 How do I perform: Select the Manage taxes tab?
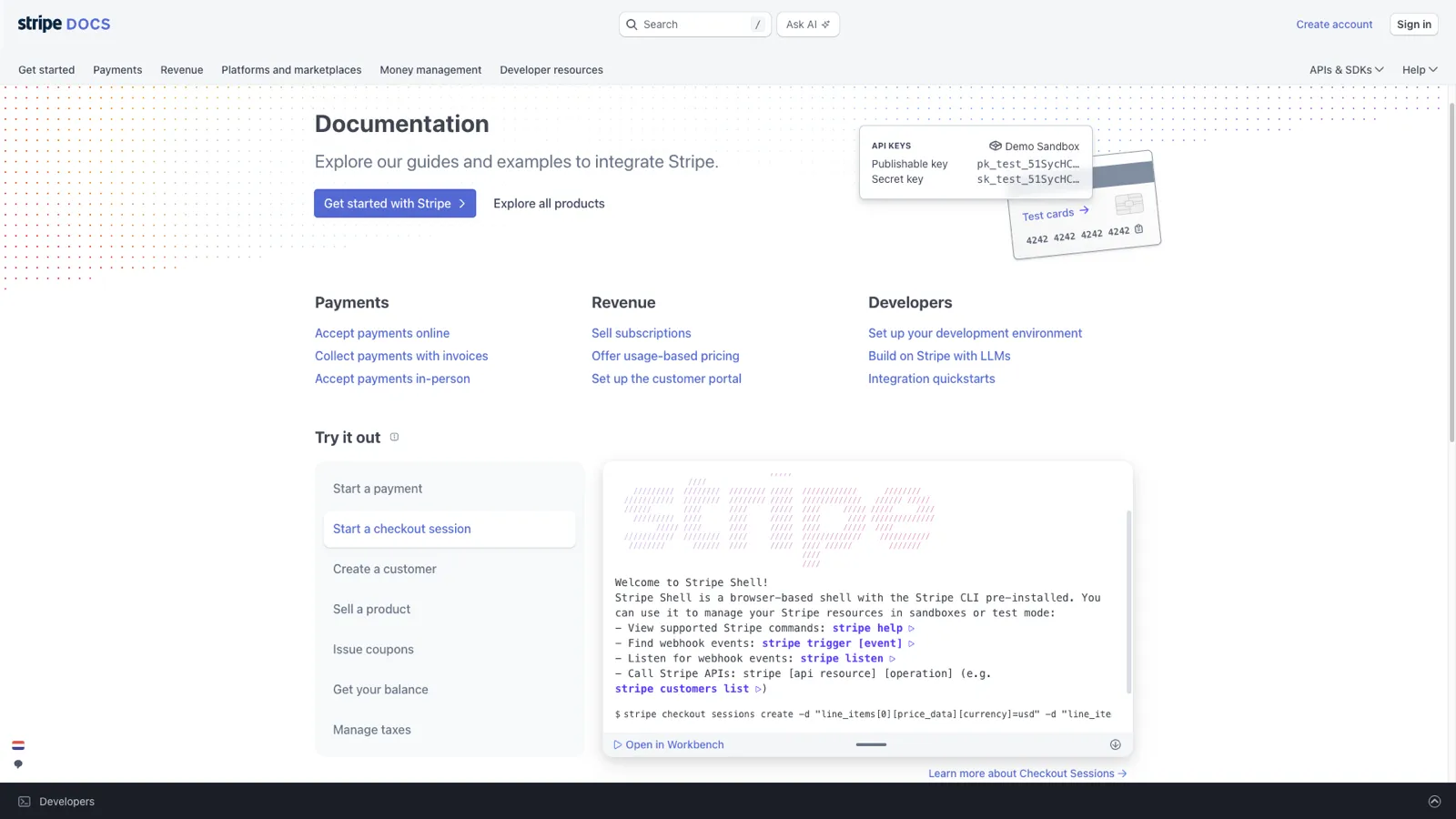[450, 729]
